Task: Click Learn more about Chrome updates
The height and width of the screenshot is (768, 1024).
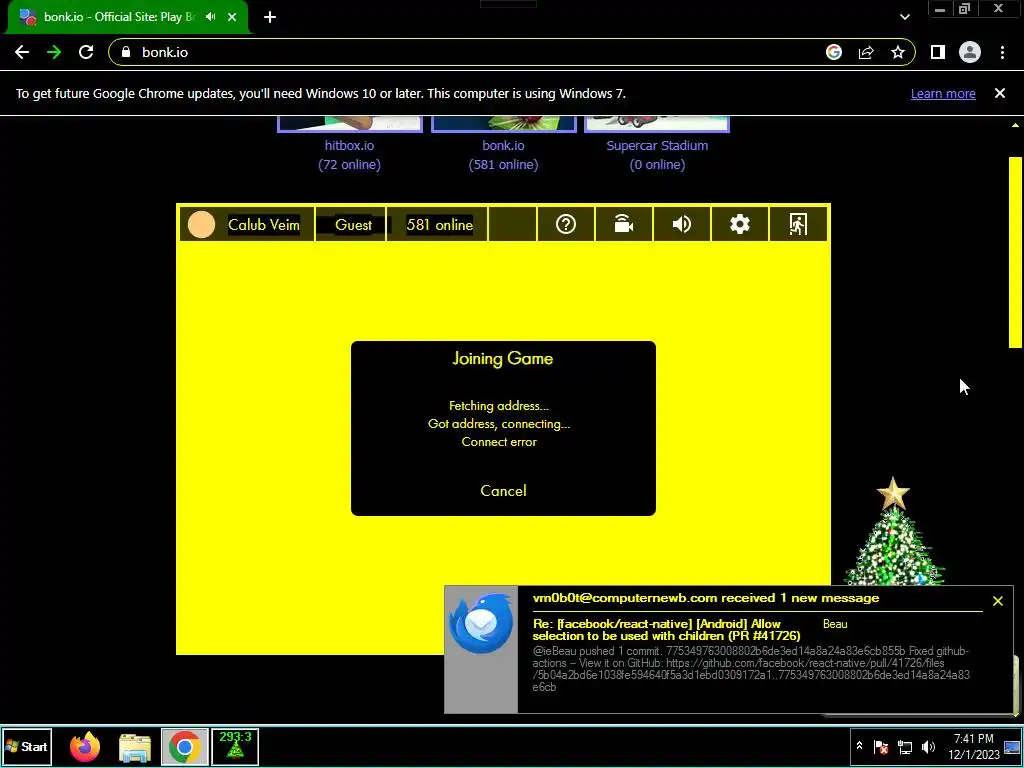Action: (943, 93)
